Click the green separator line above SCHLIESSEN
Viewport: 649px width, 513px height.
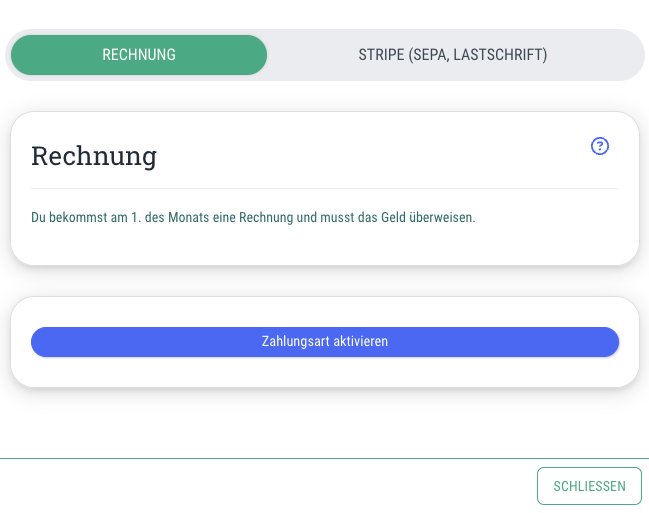click(x=324, y=458)
